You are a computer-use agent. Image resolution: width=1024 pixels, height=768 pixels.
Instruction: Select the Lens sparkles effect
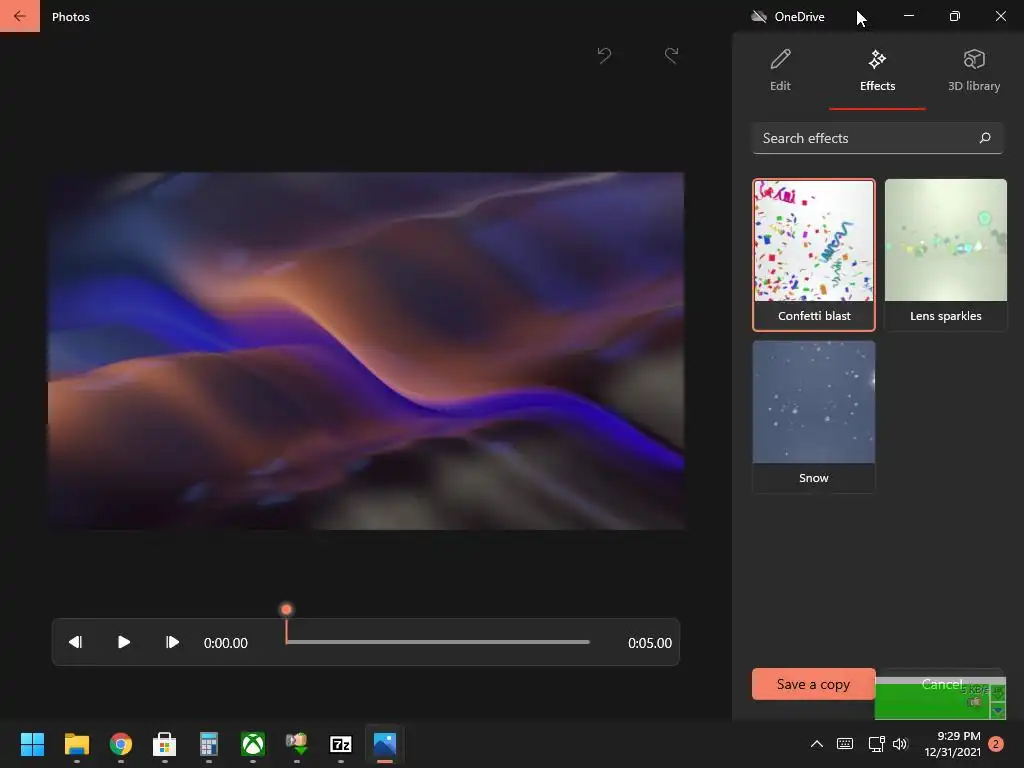click(x=946, y=255)
